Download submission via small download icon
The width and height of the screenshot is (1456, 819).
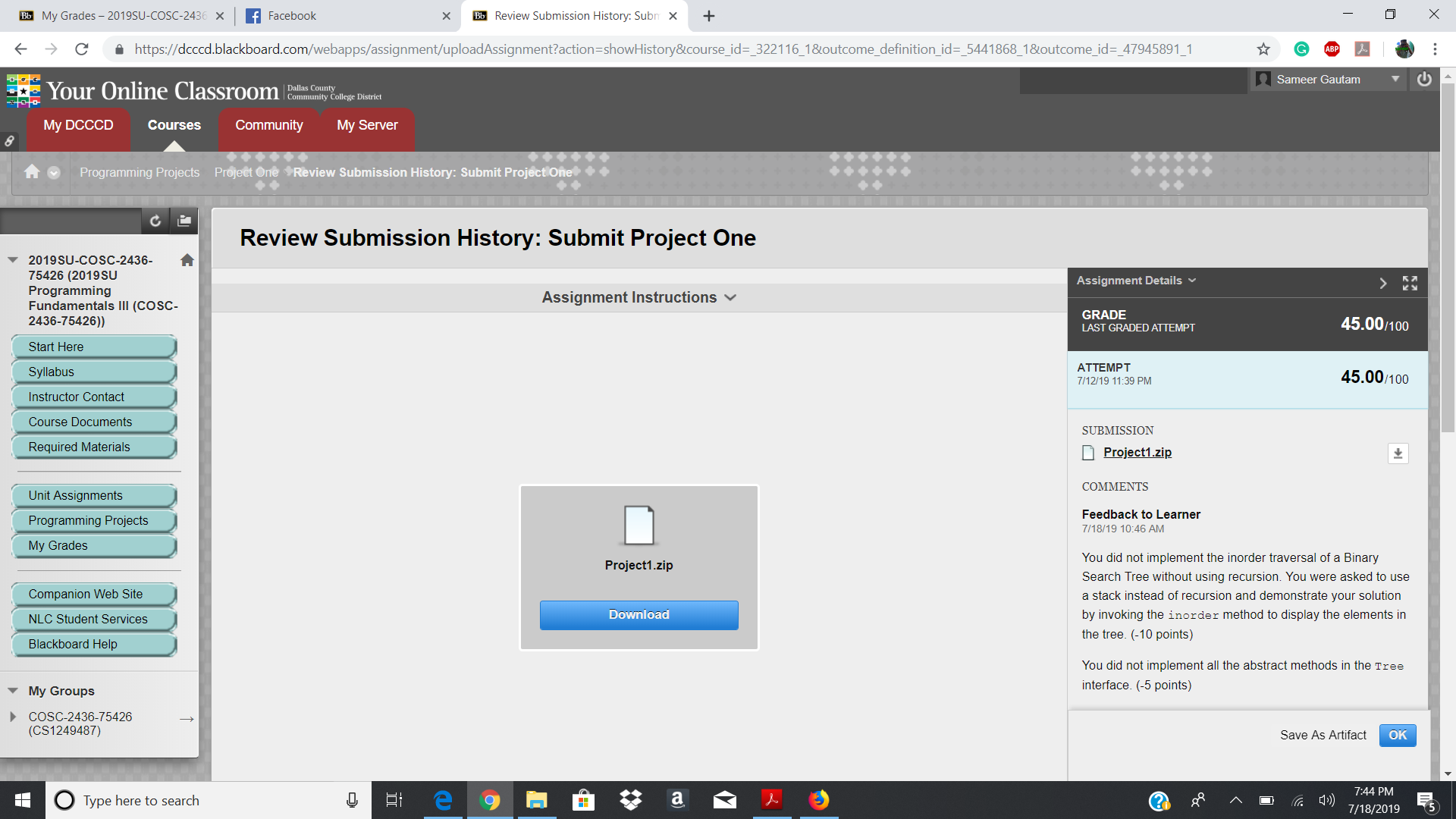(x=1398, y=453)
